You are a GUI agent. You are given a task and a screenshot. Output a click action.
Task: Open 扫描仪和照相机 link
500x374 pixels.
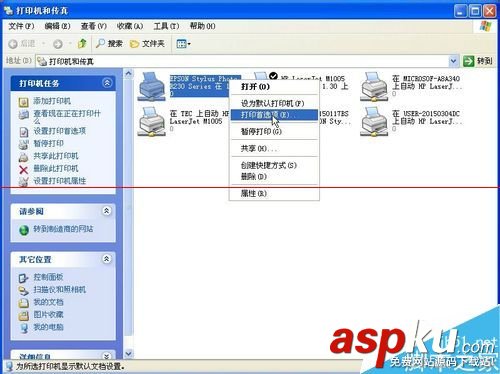click(x=59, y=289)
